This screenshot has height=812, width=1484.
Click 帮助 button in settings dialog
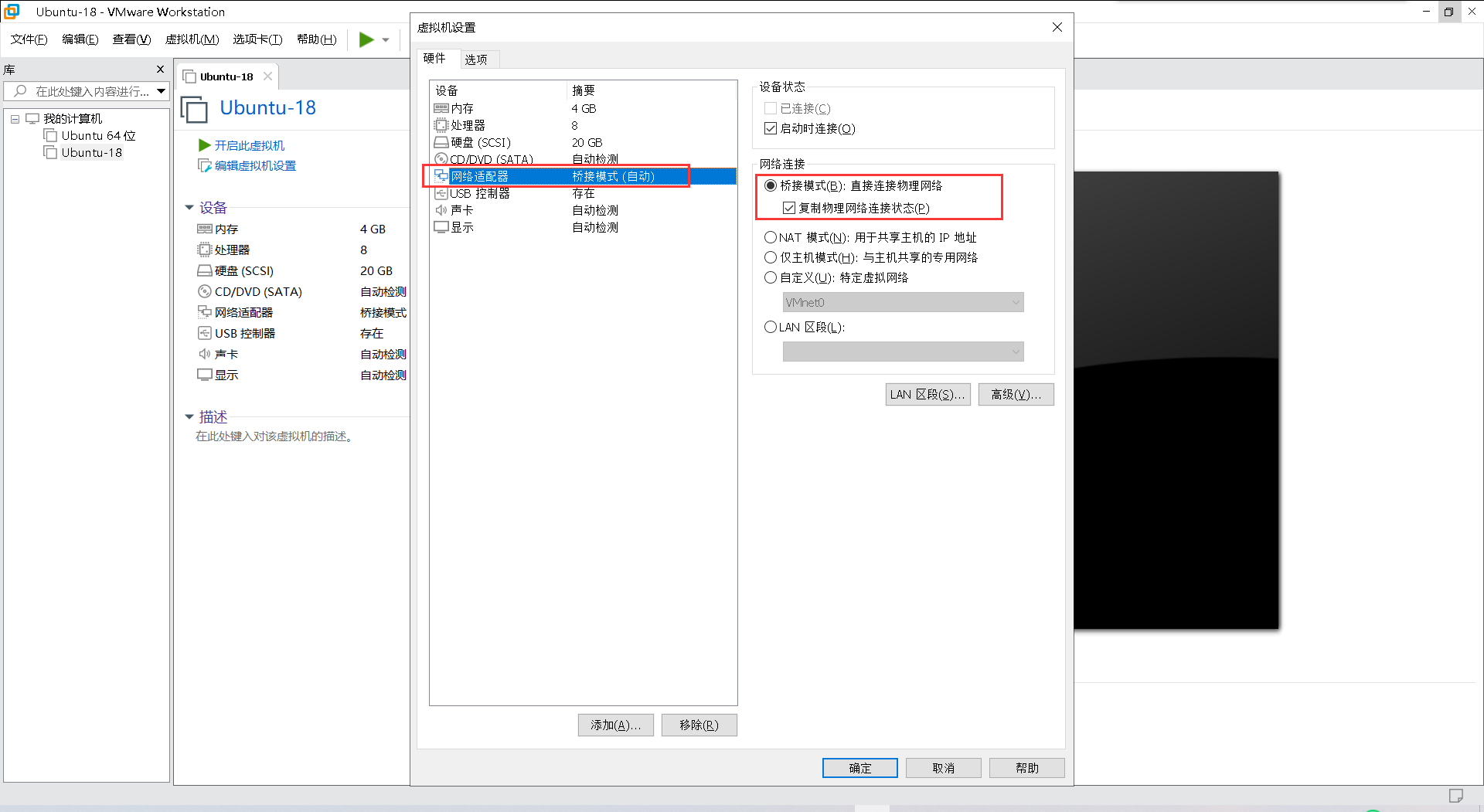[x=1027, y=768]
